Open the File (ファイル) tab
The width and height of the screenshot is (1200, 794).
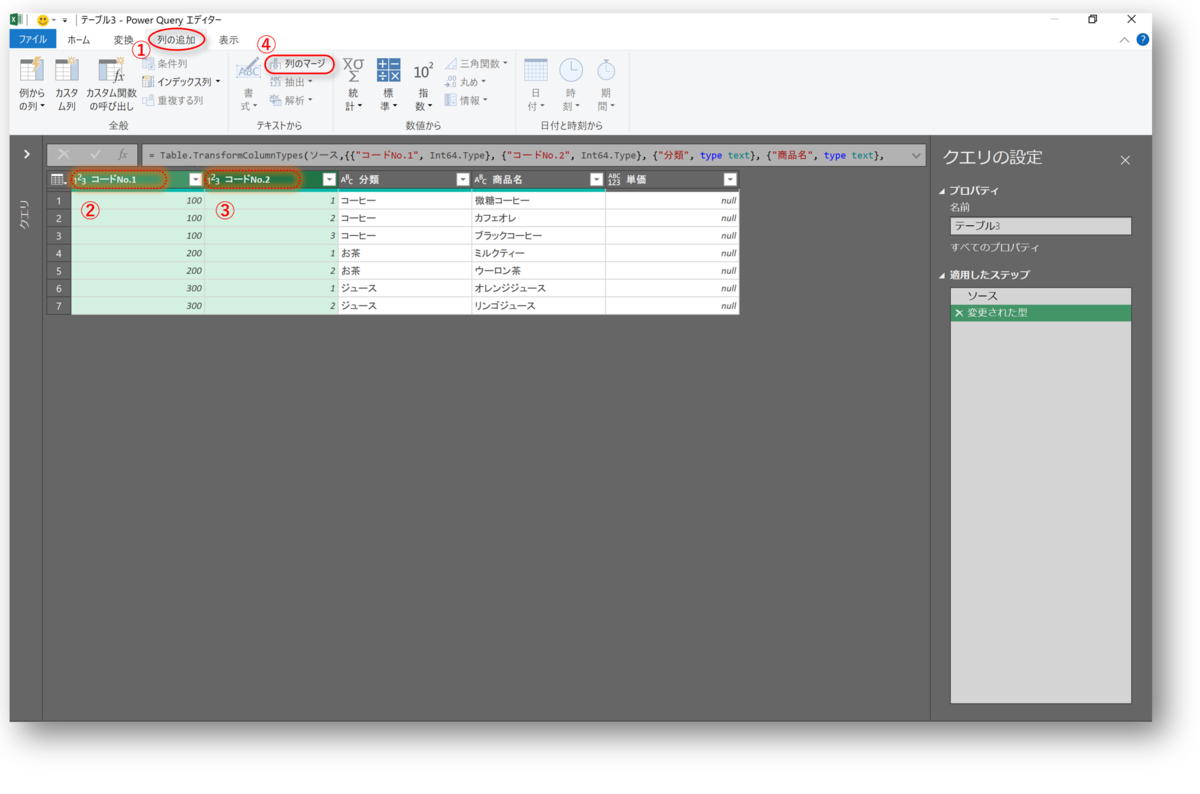(32, 40)
